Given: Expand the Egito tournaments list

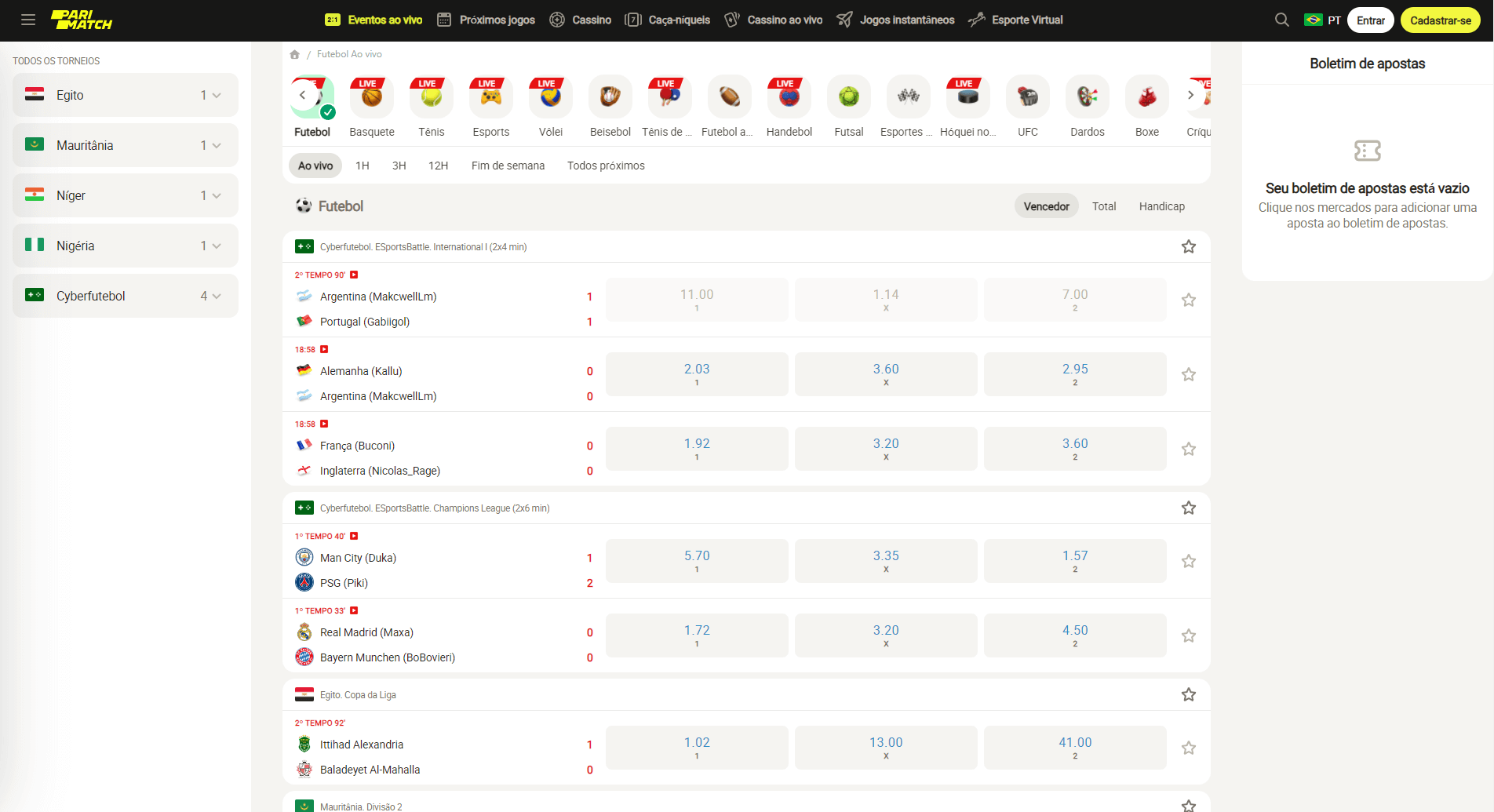Looking at the screenshot, I should click(126, 95).
